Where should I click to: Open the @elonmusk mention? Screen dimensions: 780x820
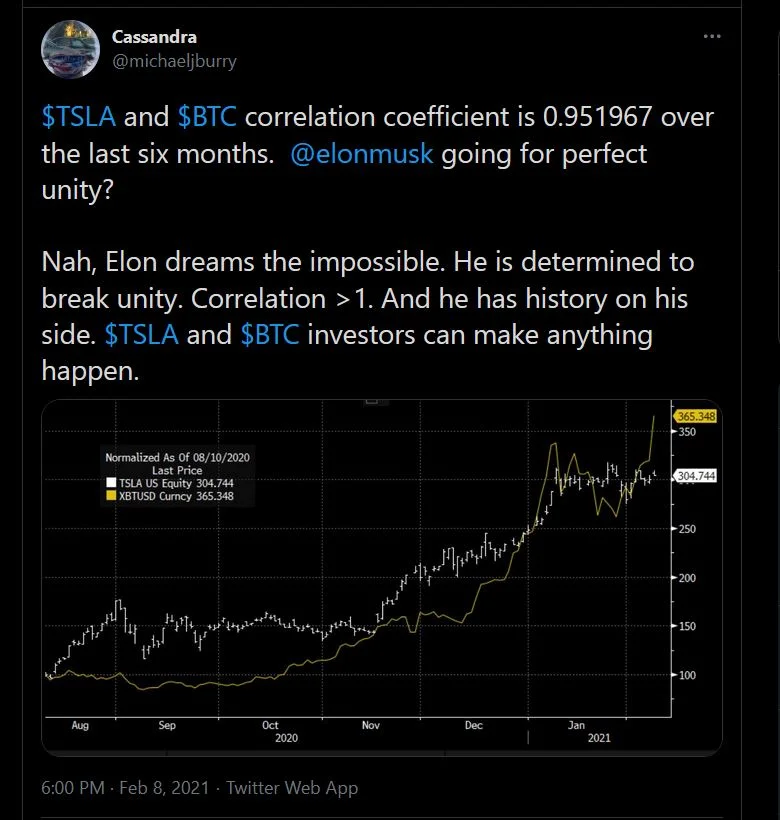[361, 154]
